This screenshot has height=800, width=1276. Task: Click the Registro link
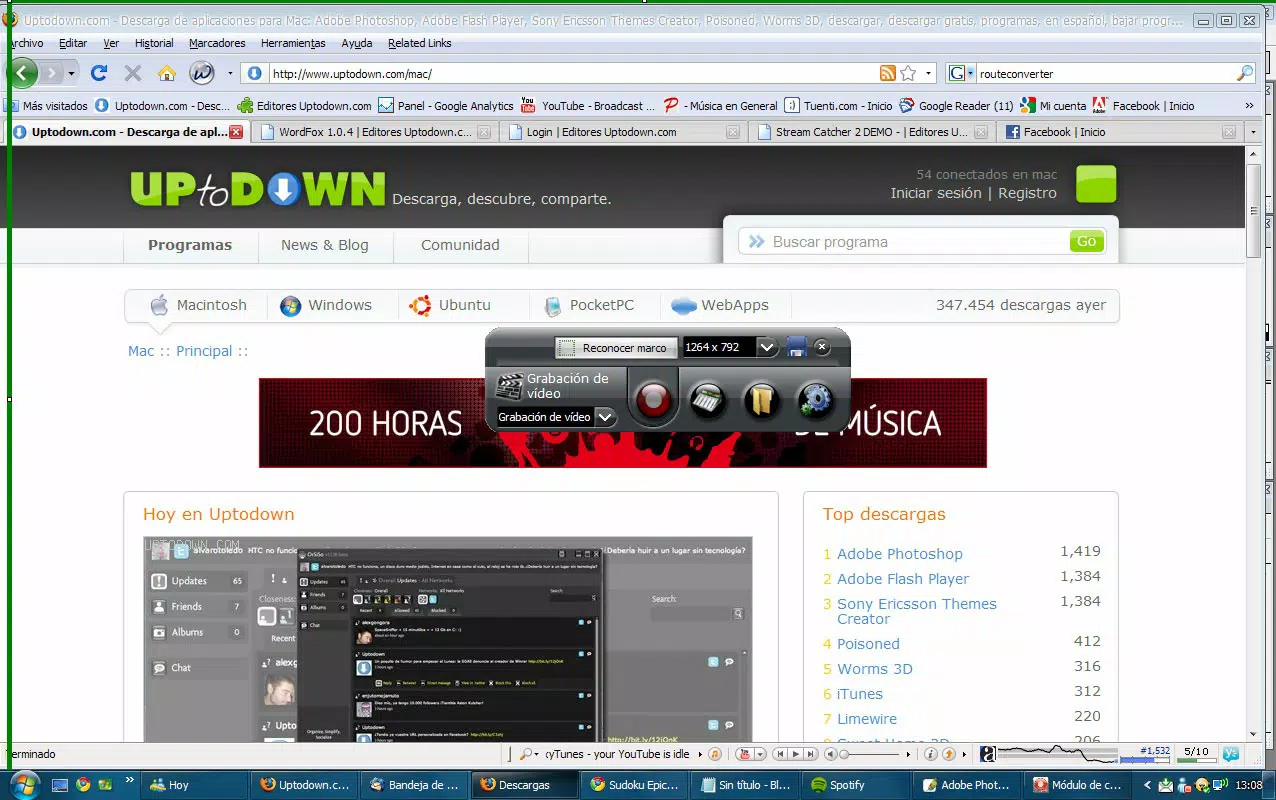[1027, 193]
